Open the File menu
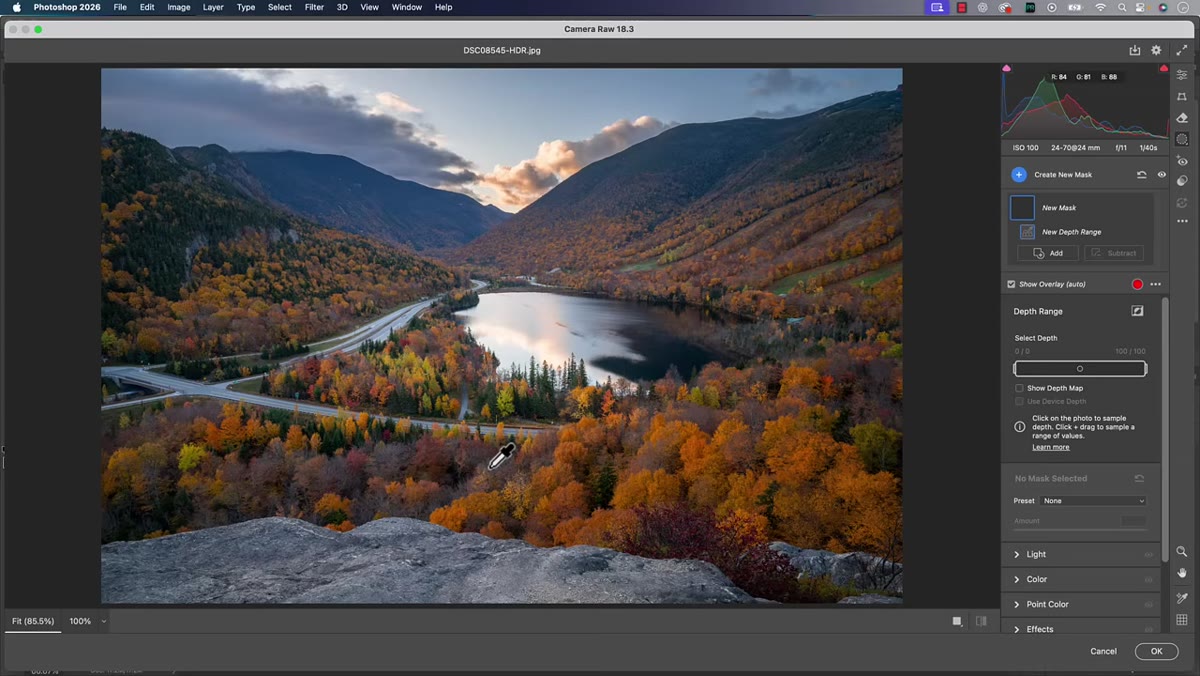 pos(120,7)
